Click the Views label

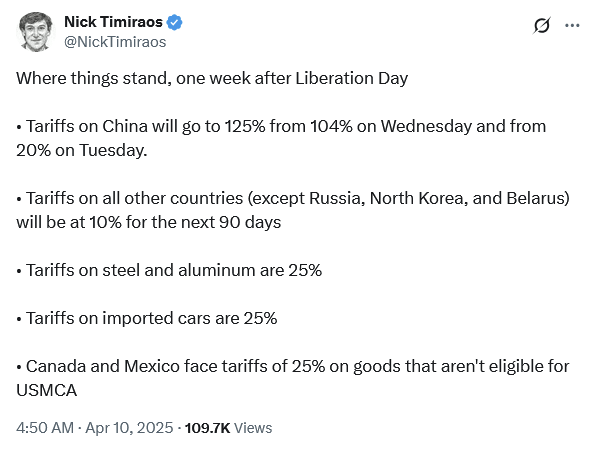tap(253, 428)
